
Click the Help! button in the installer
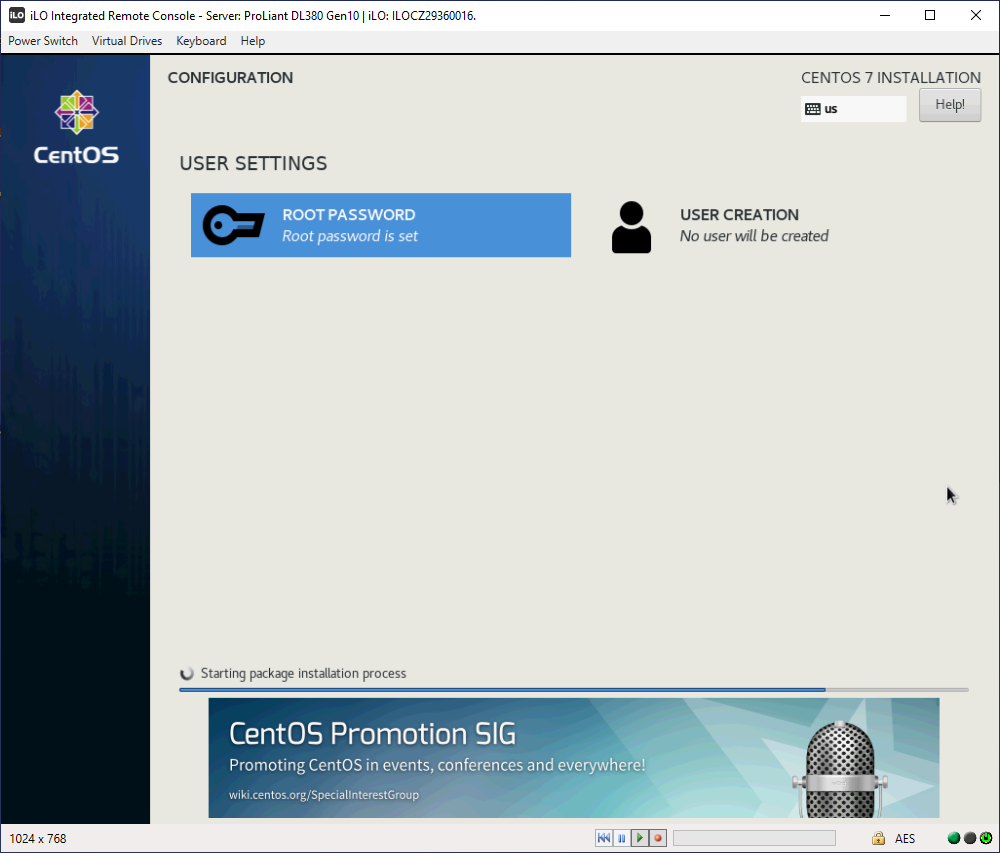950,105
